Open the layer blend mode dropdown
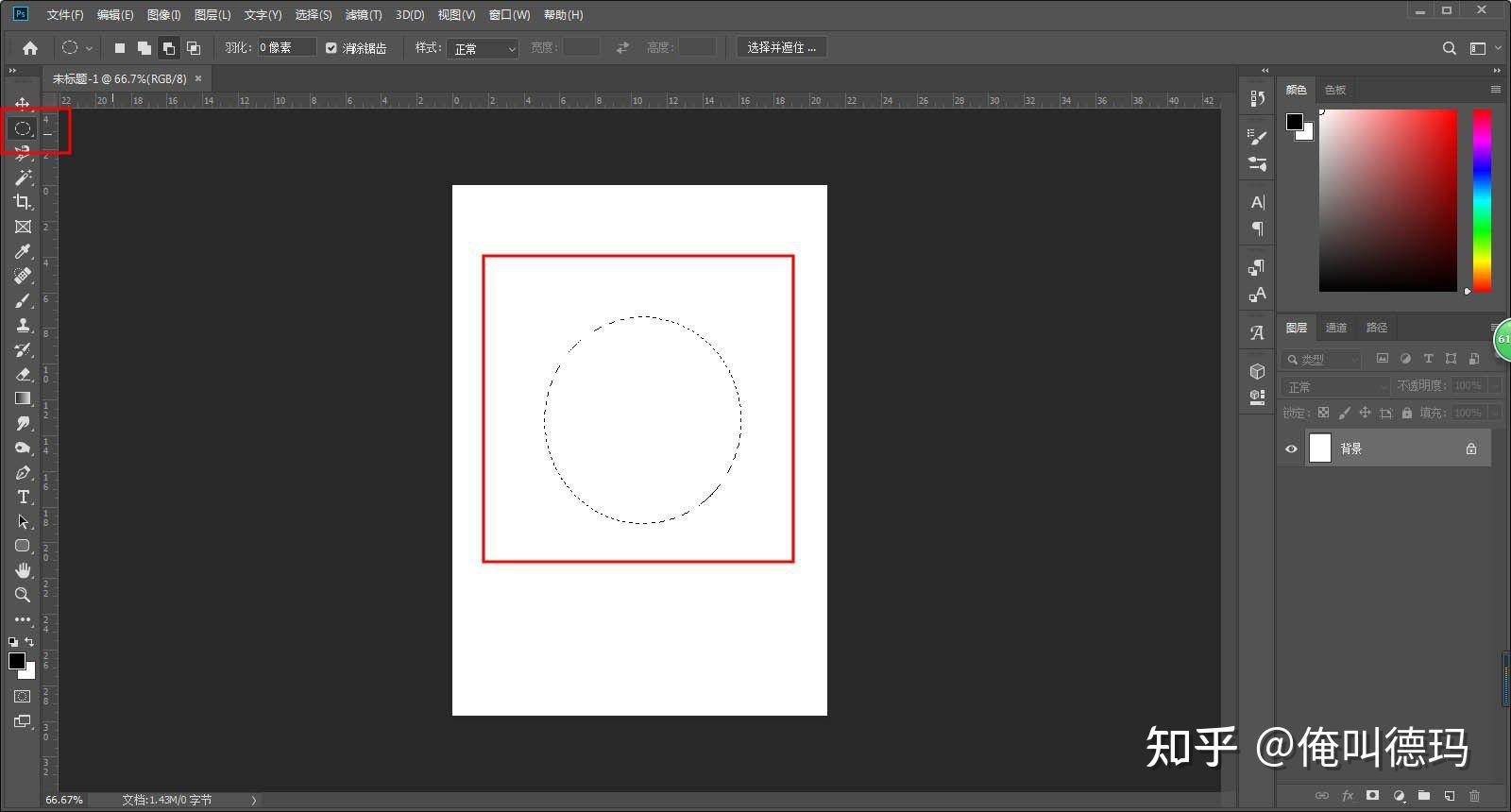This screenshot has width=1511, height=812. coord(1335,386)
